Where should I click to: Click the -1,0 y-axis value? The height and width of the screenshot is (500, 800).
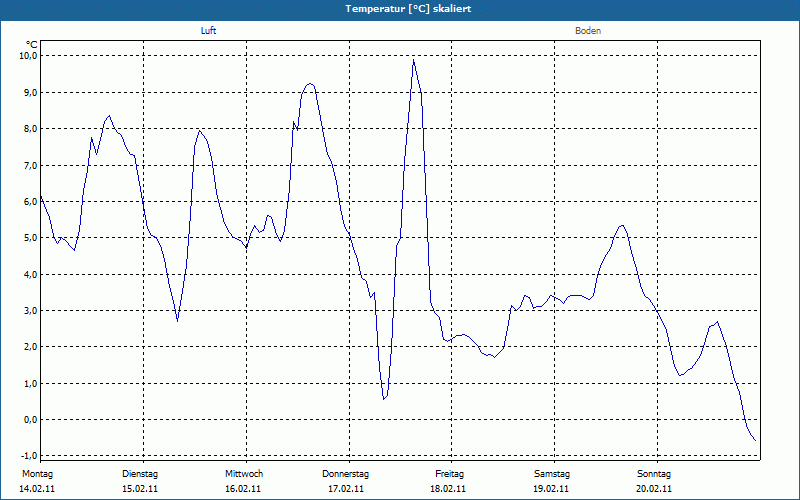coord(28,456)
